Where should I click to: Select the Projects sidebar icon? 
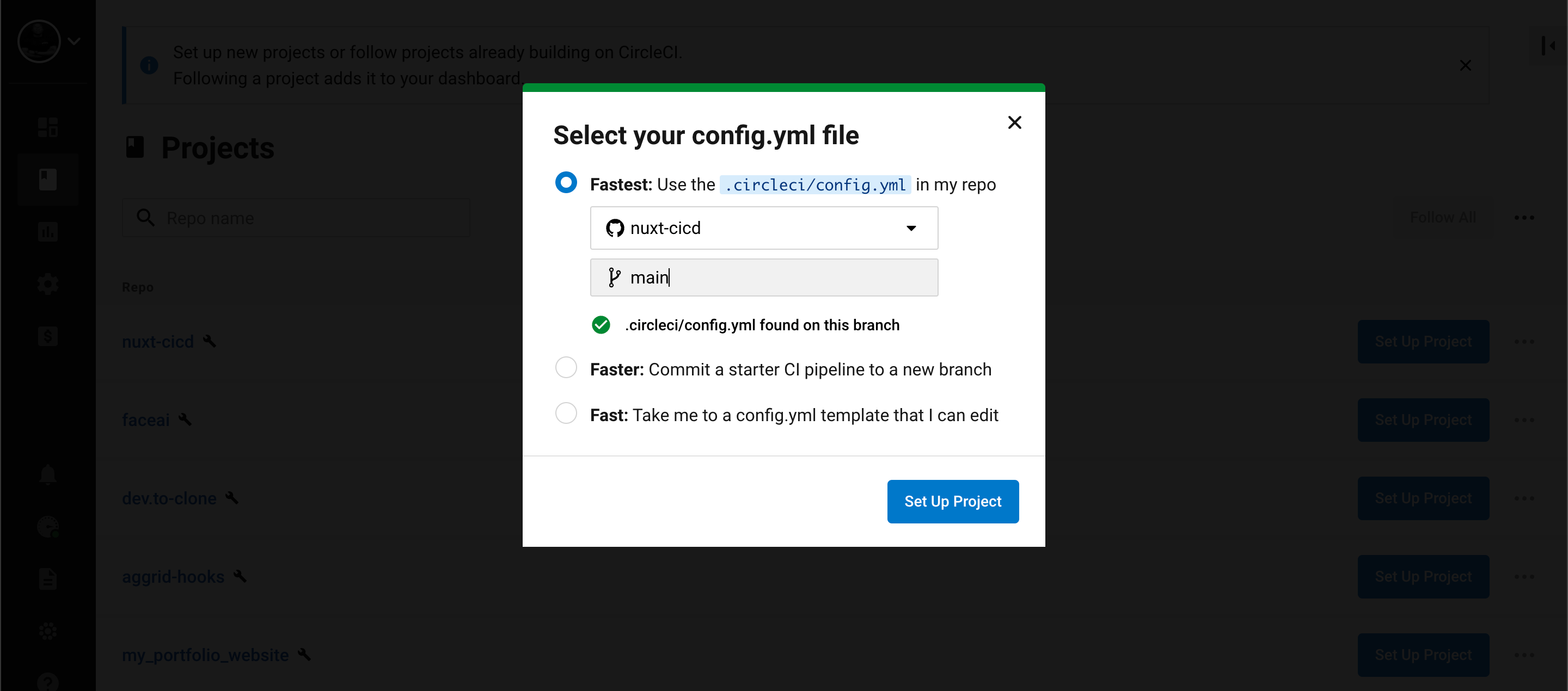47,178
